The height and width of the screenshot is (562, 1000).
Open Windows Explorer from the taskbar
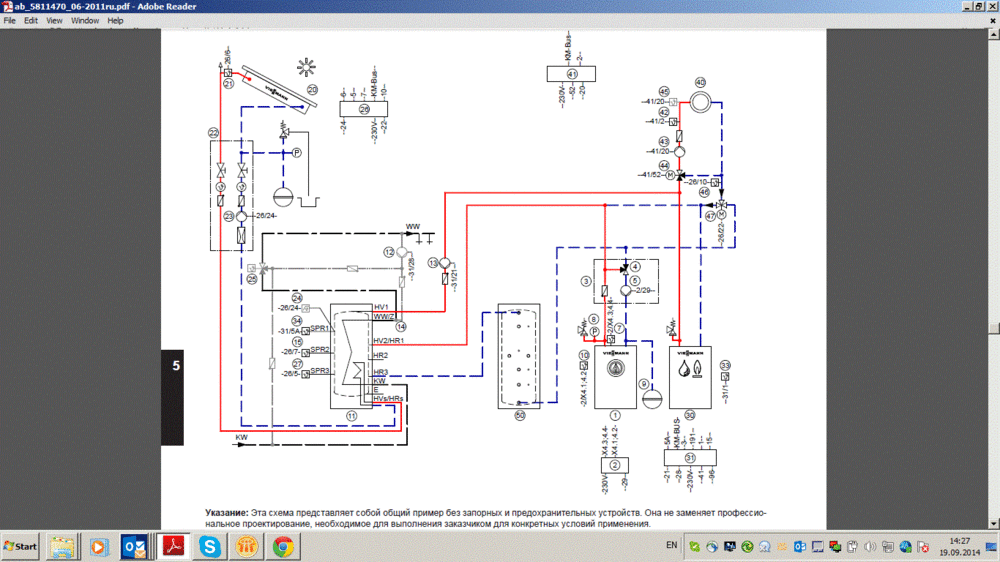point(61,547)
